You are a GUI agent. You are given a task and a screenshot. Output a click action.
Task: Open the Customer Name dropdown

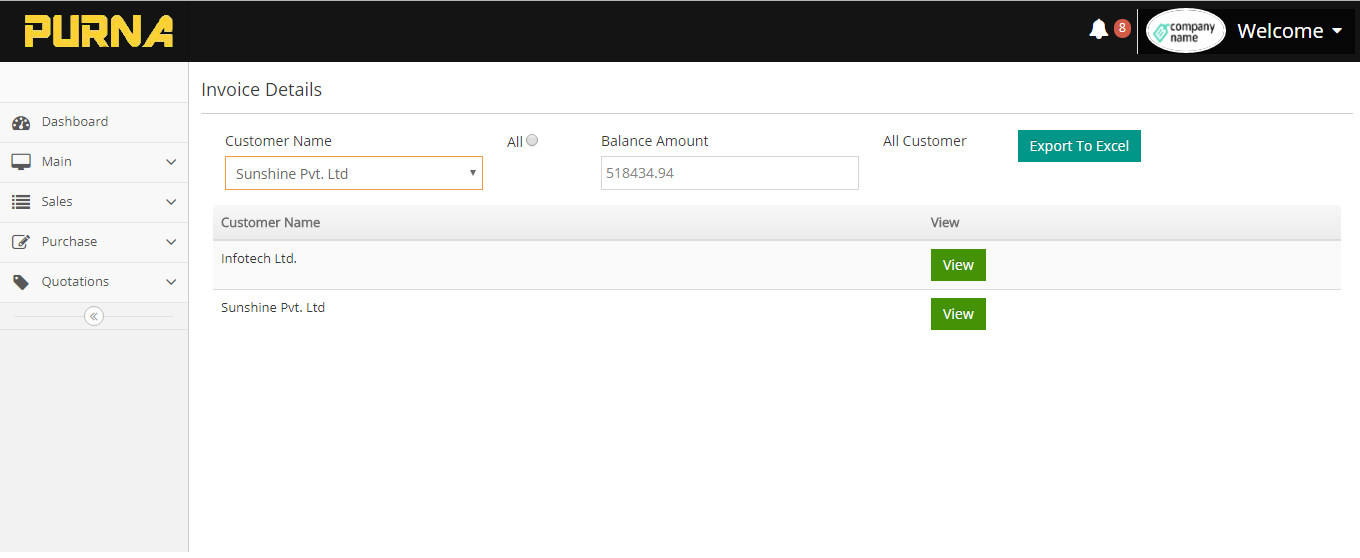pyautogui.click(x=354, y=173)
